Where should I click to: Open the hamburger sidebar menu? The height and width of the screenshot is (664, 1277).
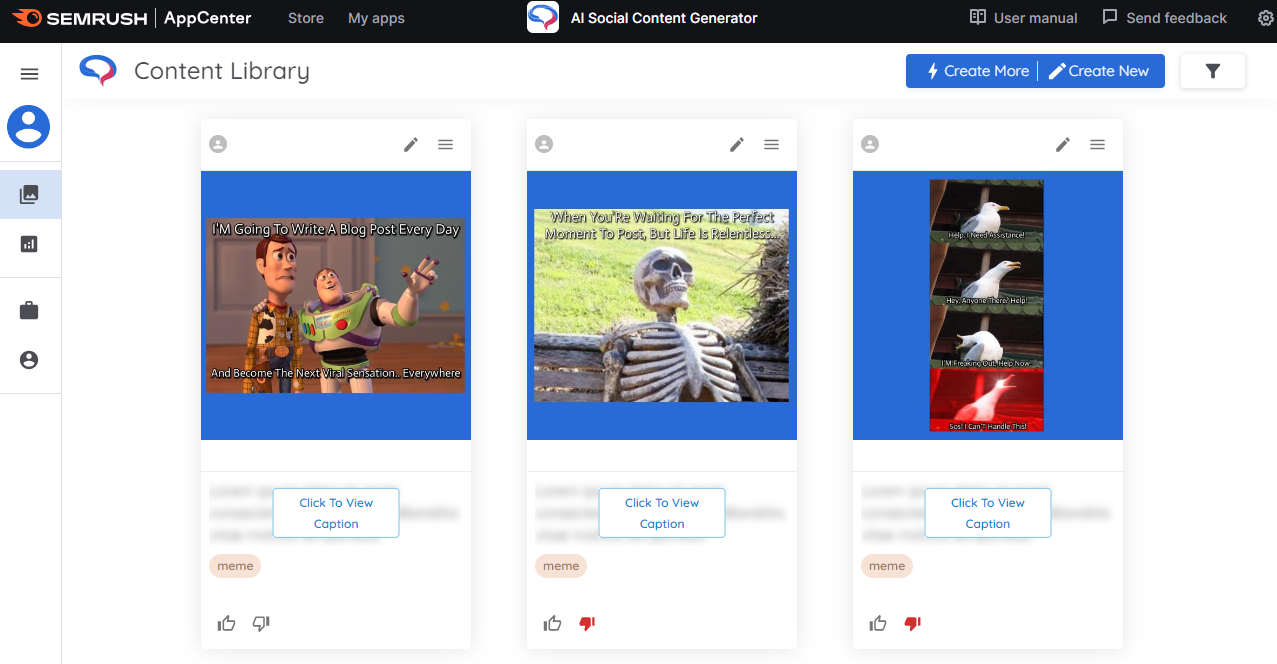(x=29, y=74)
